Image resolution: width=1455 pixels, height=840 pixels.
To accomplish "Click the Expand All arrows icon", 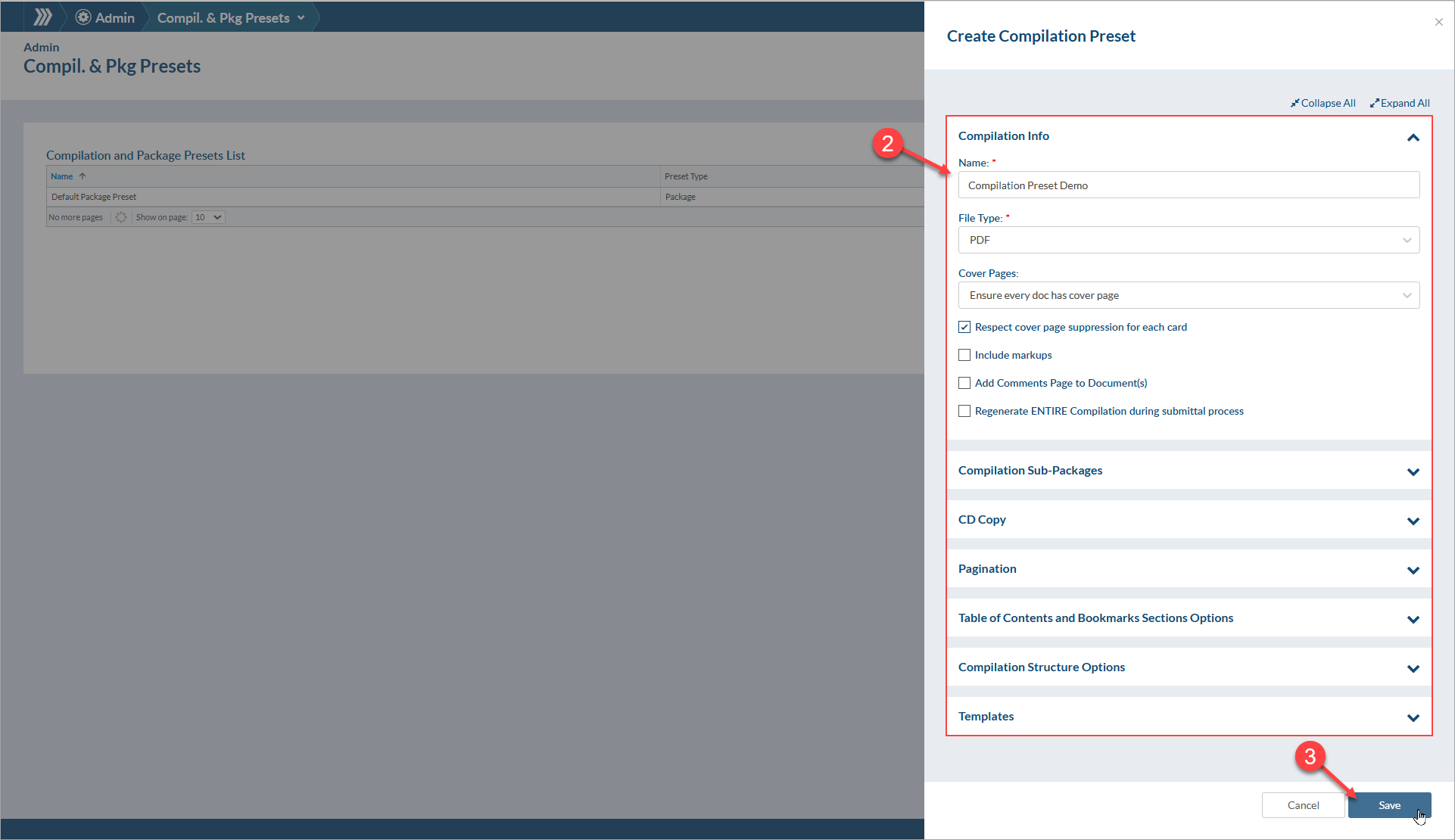I will (1374, 103).
